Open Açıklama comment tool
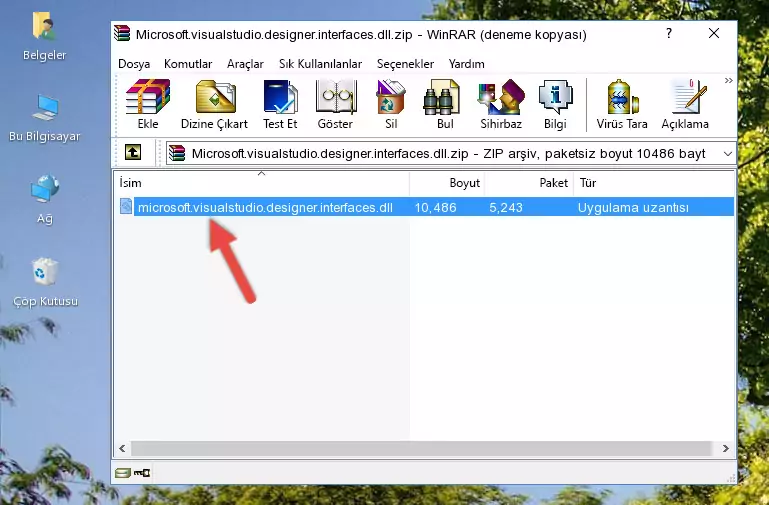 (x=685, y=104)
